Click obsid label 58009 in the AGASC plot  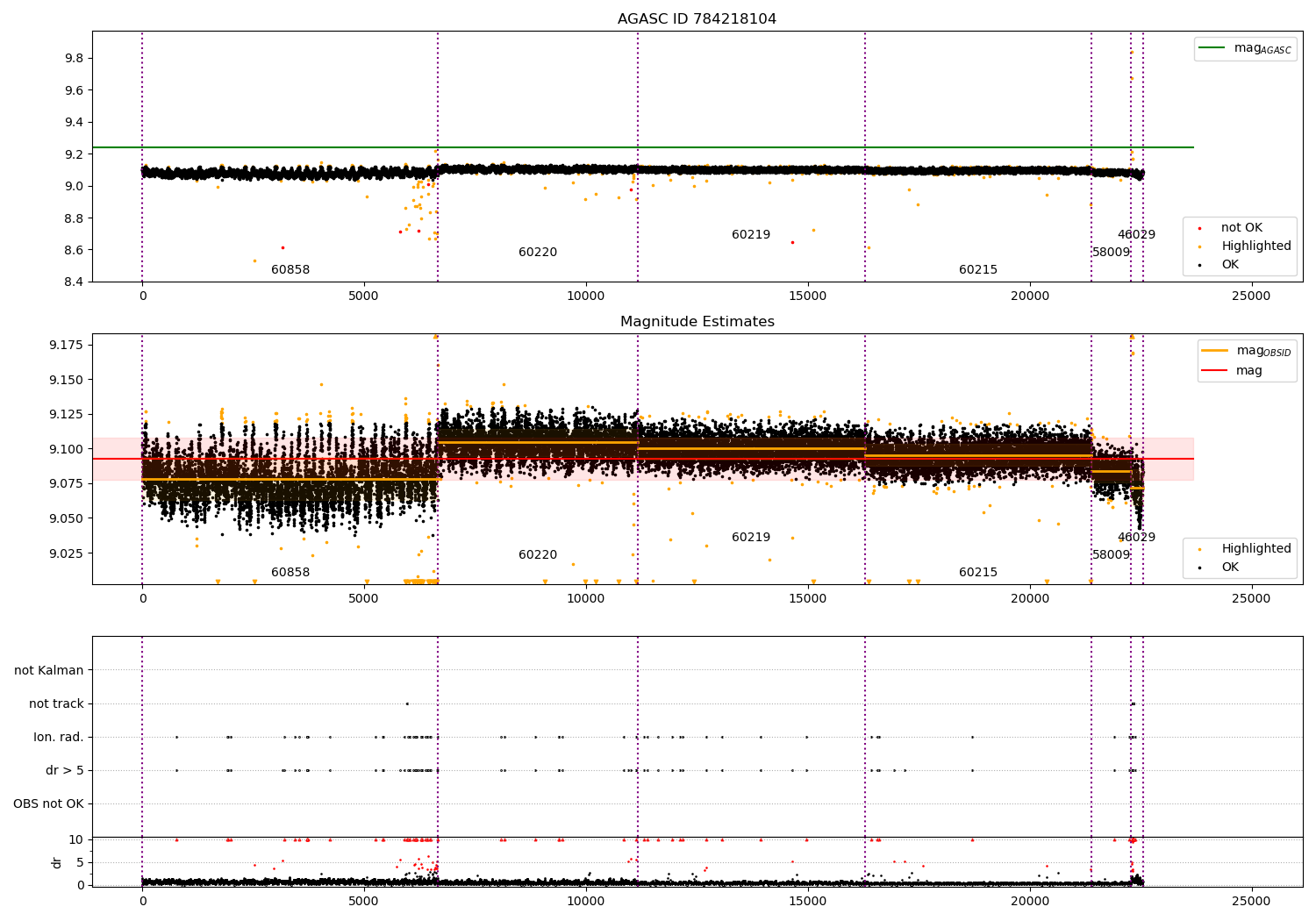(1111, 253)
